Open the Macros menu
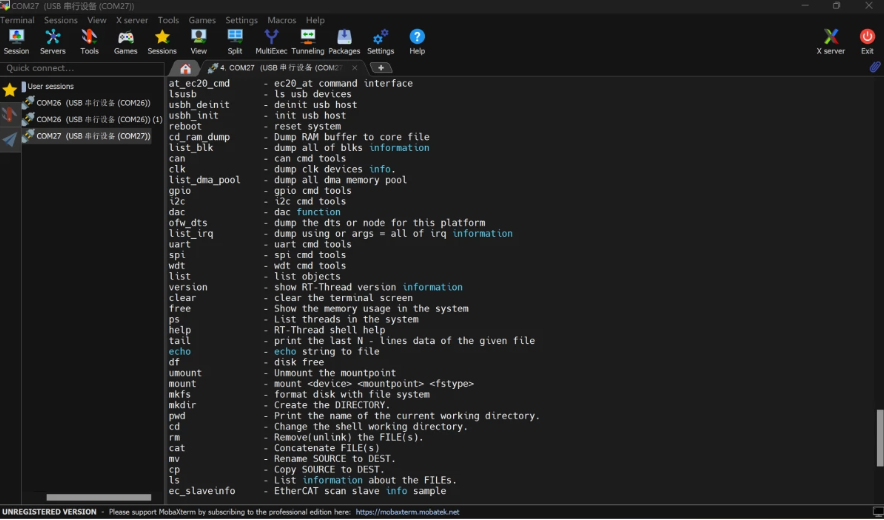Screen dimensions: 884x520 [282, 20]
